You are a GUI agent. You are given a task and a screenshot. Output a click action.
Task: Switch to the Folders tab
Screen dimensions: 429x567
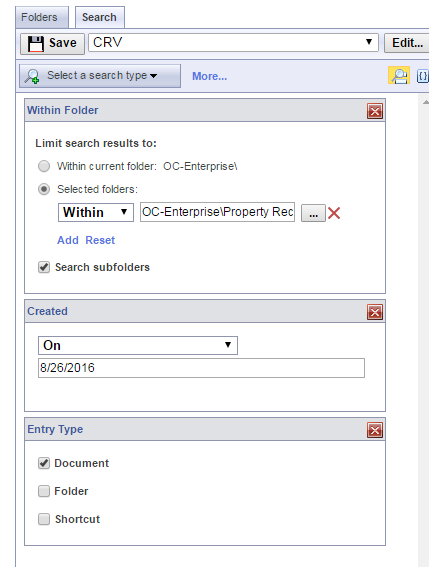coord(39,17)
